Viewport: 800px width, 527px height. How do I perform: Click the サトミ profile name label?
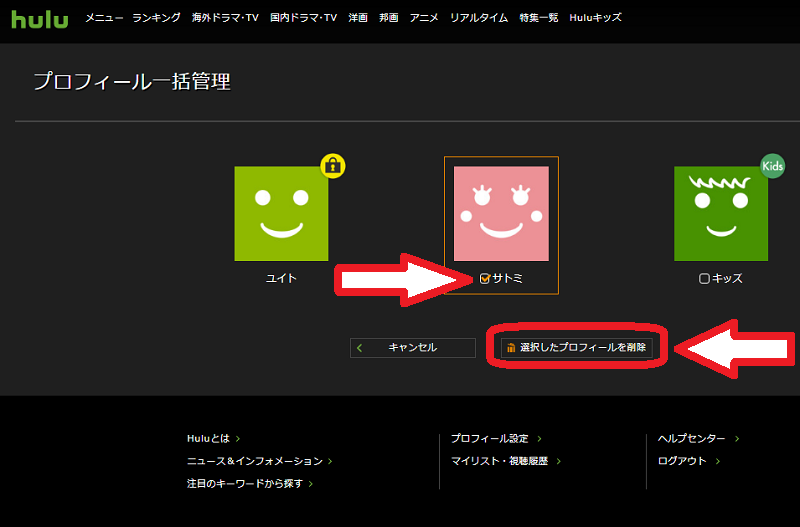508,279
